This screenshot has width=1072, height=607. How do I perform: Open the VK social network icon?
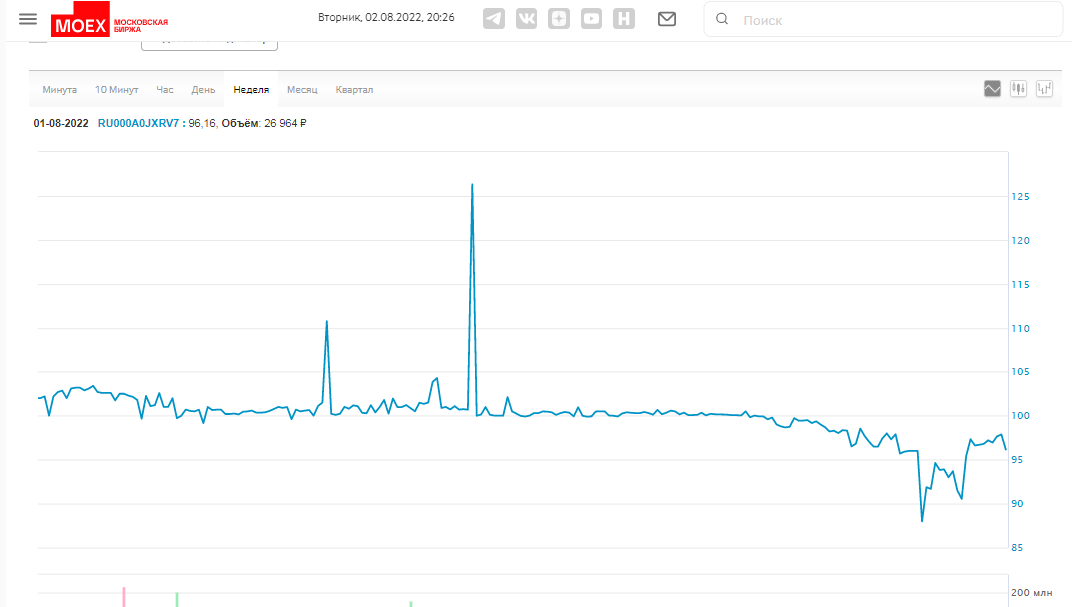click(526, 19)
